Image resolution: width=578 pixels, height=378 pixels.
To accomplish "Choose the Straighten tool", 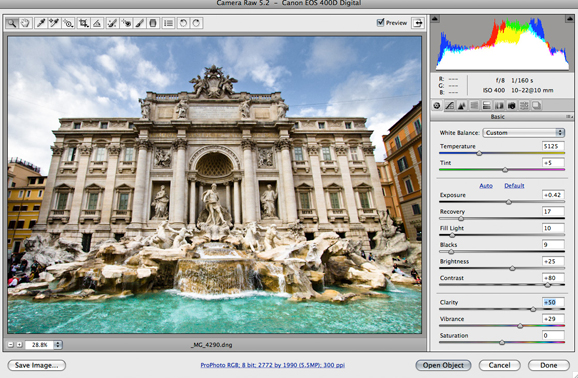I will (x=97, y=23).
